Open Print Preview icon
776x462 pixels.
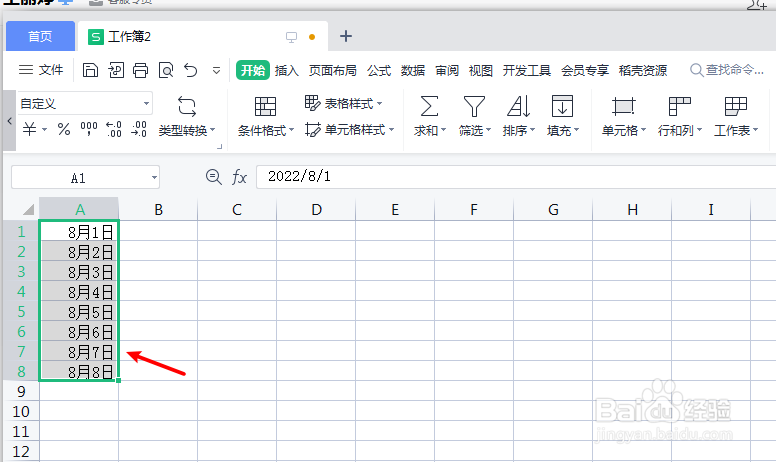click(166, 70)
